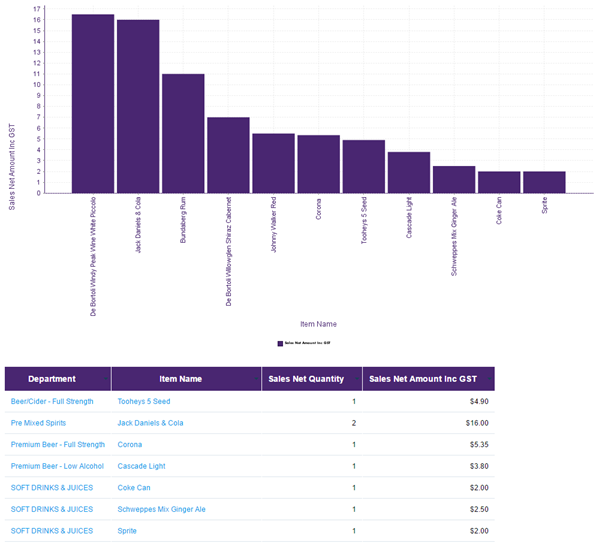Open the Sales Net Amount Inc GST dropdown arrow
The height and width of the screenshot is (543, 602).
(490, 379)
